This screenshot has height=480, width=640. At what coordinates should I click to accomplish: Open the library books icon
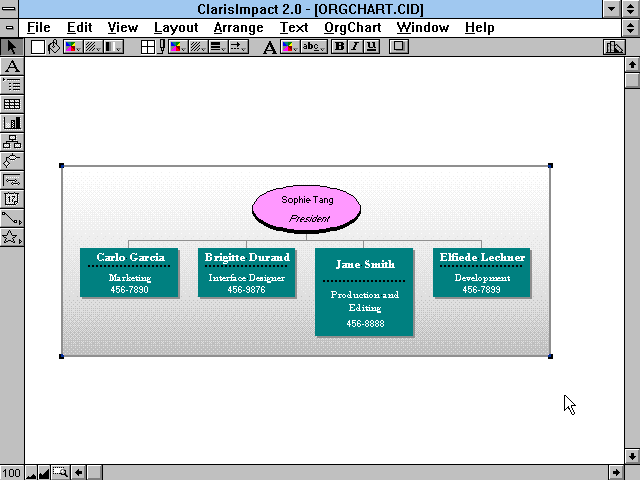(x=614, y=47)
